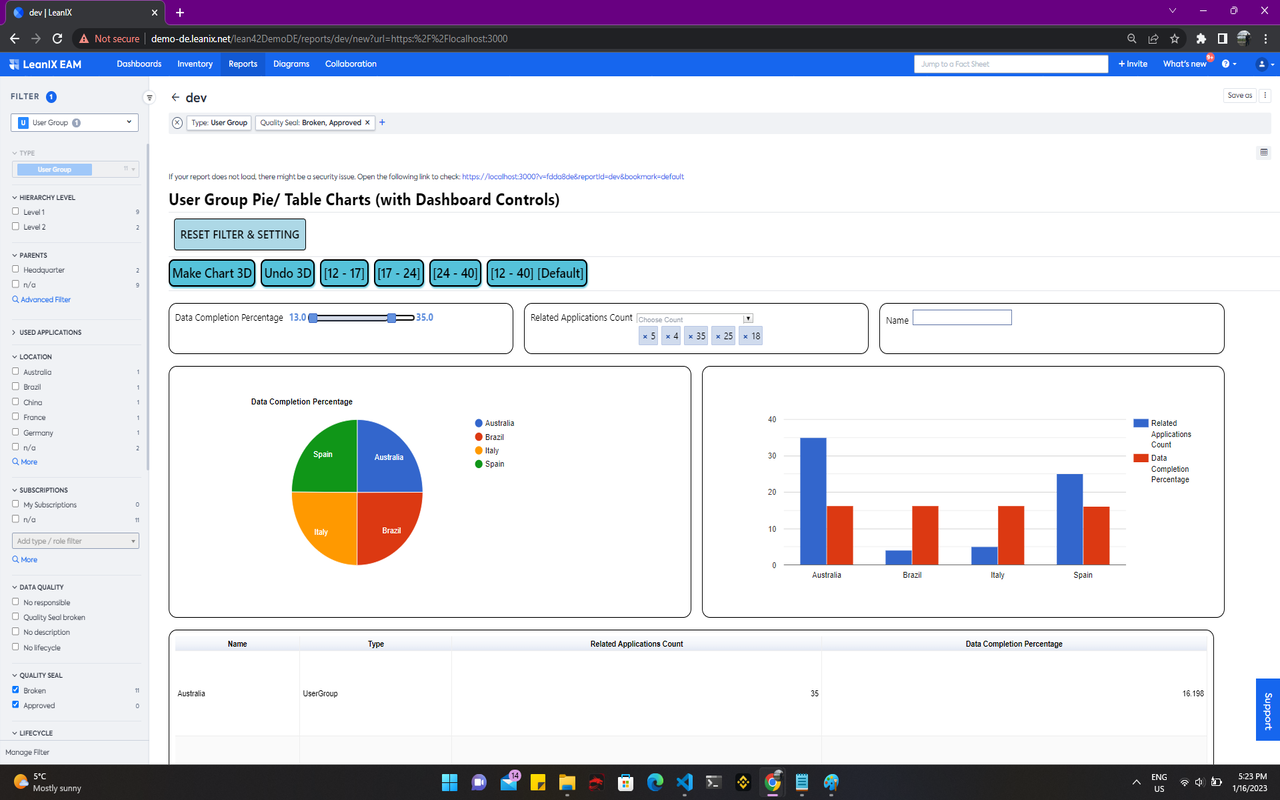This screenshot has height=800, width=1280.
Task: Uncheck the Approved quality seal filter
Action: 15,705
